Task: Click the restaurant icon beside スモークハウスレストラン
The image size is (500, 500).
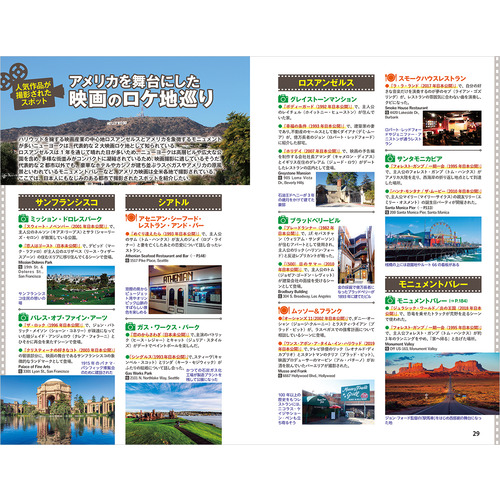Action: [391, 78]
